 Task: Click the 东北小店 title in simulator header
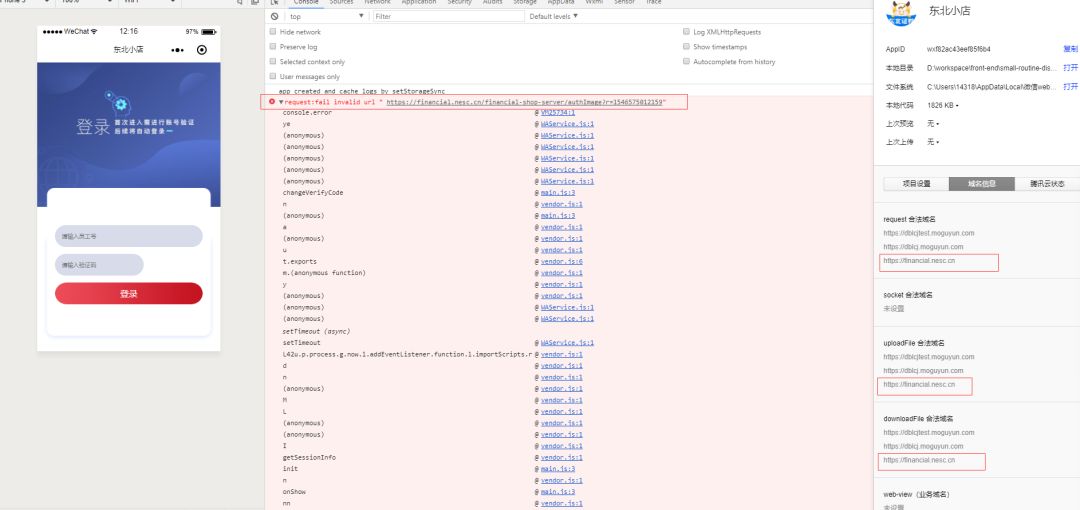pos(129,50)
